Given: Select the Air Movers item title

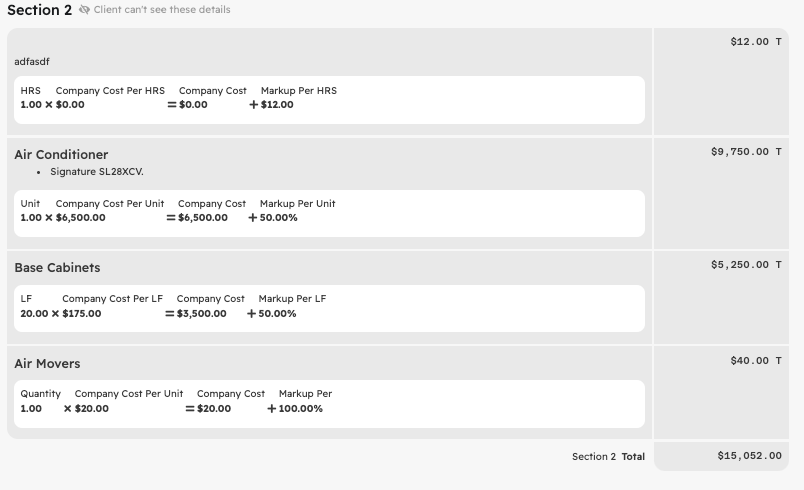Looking at the screenshot, I should click(x=47, y=364).
